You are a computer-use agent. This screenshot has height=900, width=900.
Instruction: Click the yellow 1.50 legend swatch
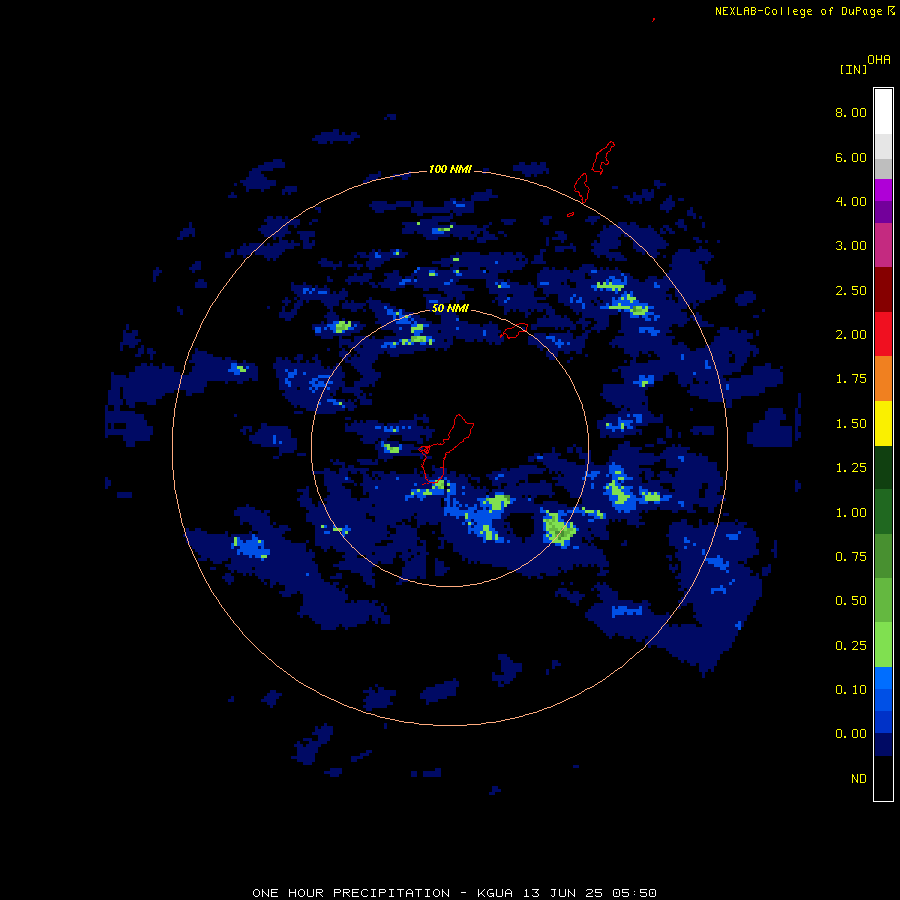883,423
